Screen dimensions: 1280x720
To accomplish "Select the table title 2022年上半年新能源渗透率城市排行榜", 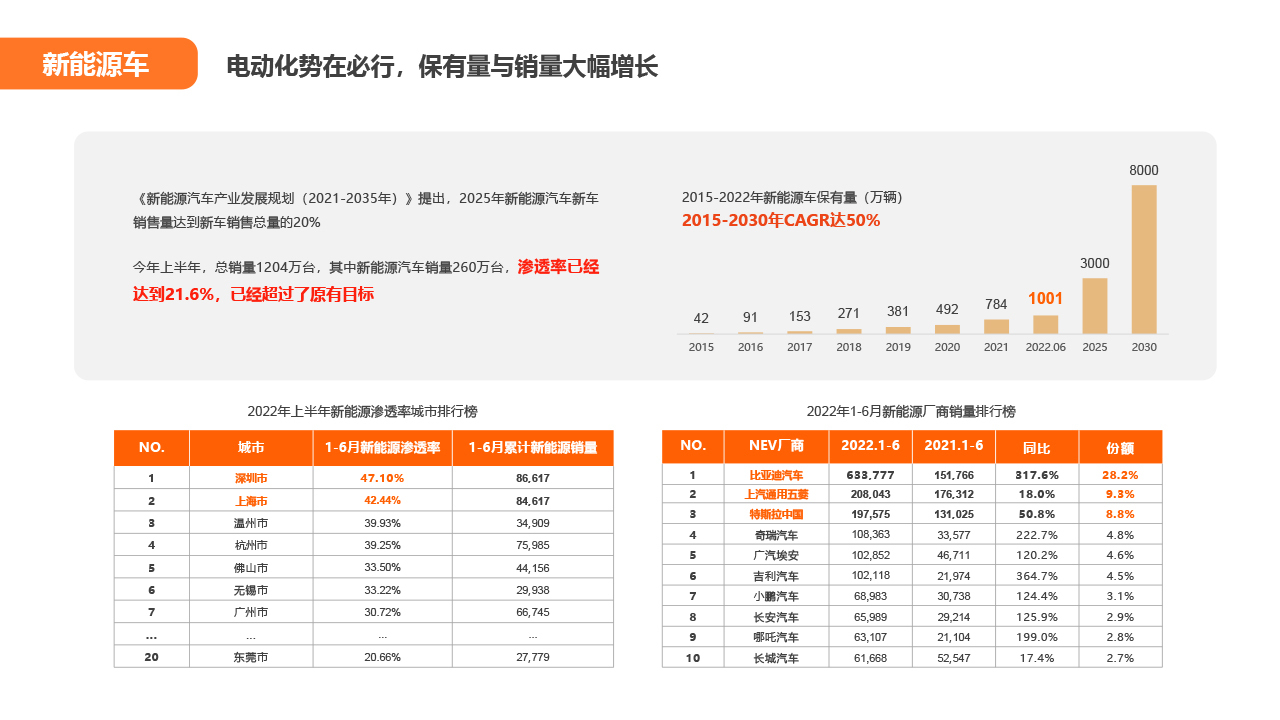I will point(363,411).
